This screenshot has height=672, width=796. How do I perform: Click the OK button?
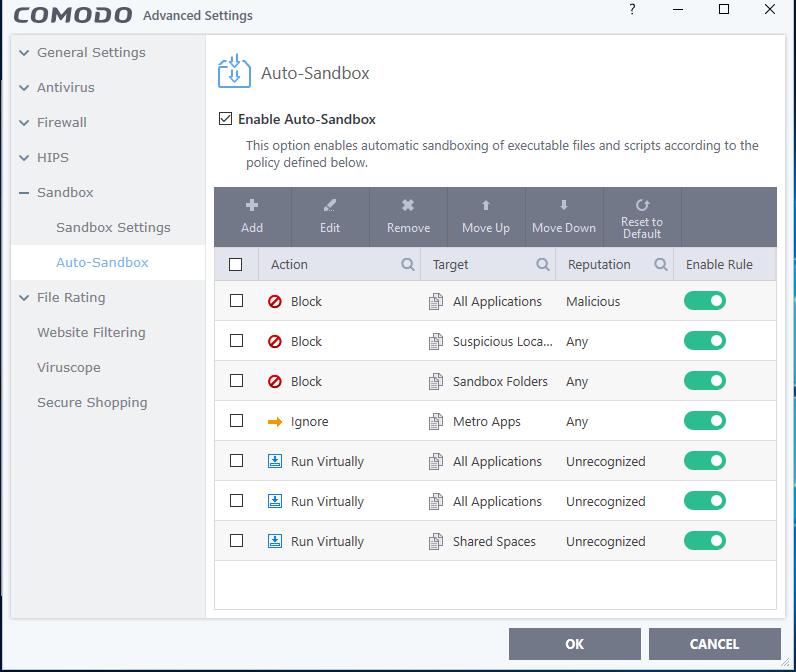tap(574, 644)
